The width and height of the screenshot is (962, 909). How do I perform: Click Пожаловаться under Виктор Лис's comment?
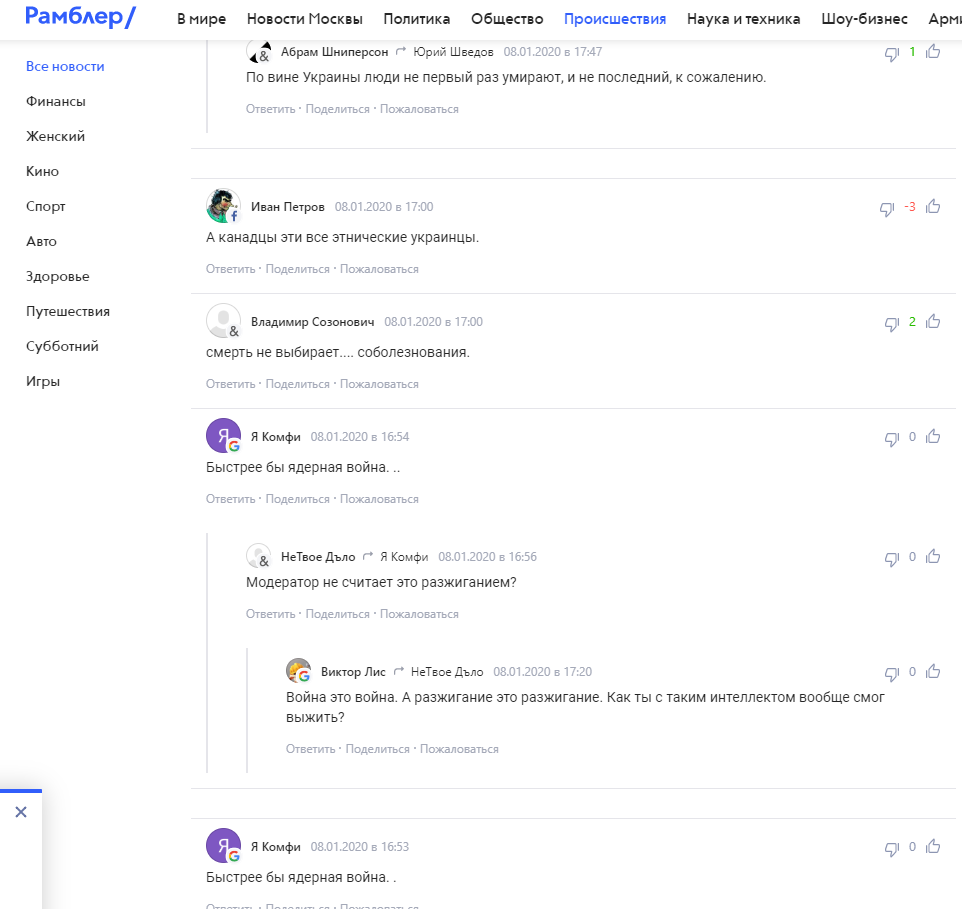pos(459,749)
